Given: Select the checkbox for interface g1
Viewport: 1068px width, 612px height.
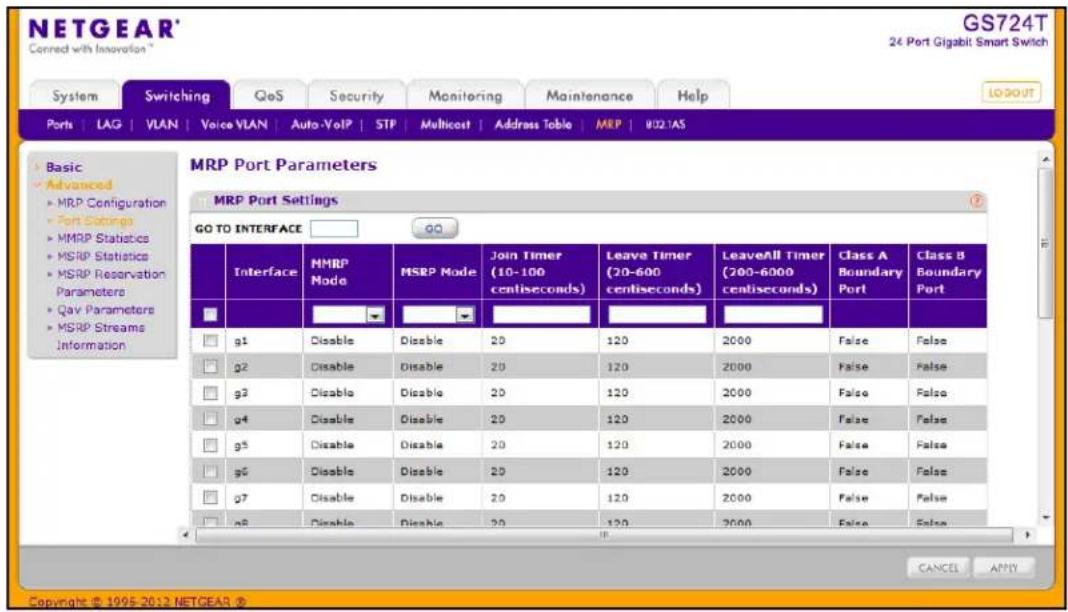Looking at the screenshot, I should click(x=210, y=340).
